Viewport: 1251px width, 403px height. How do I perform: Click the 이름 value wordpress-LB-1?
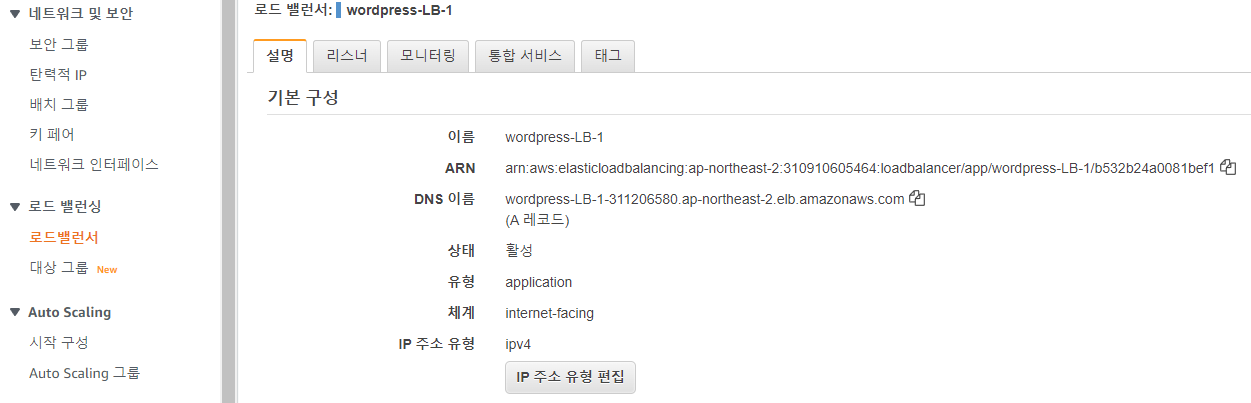click(x=554, y=137)
